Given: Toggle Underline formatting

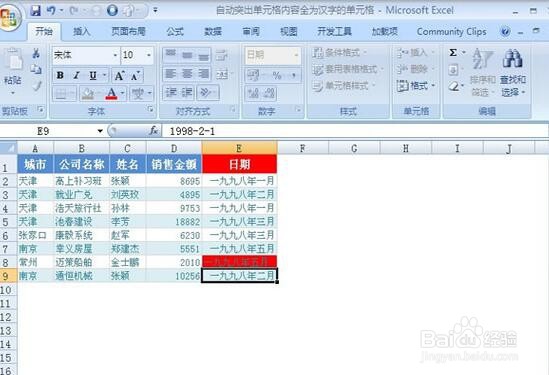Looking at the screenshot, I should [x=92, y=75].
